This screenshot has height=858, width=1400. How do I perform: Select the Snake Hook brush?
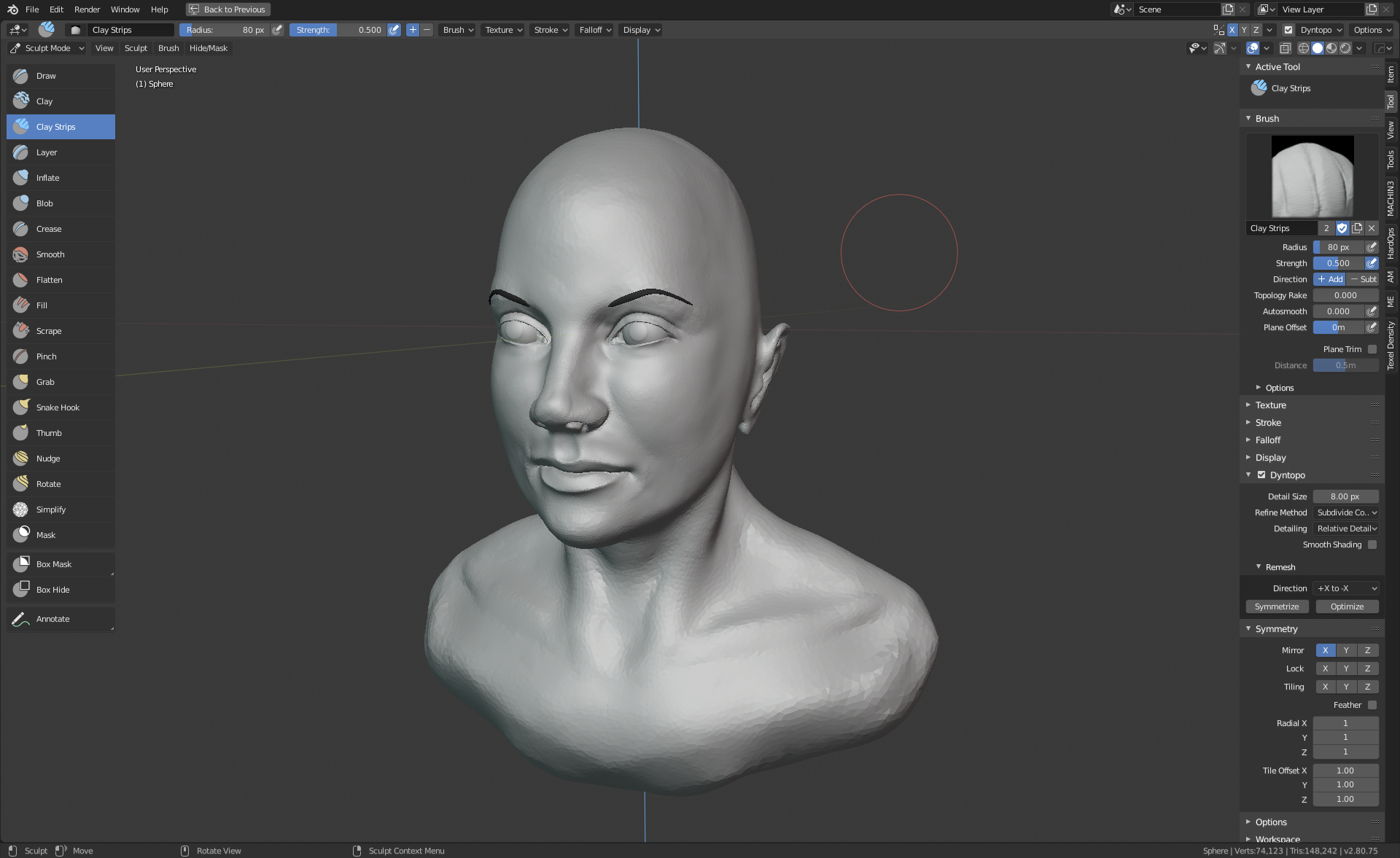pos(58,407)
